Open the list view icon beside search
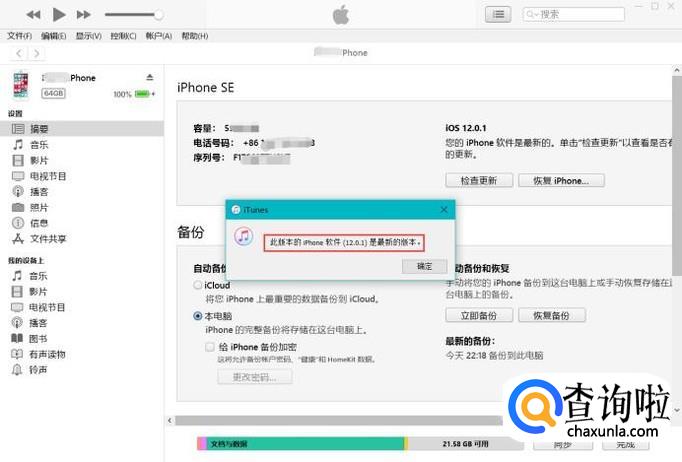The image size is (682, 462). pyautogui.click(x=498, y=14)
